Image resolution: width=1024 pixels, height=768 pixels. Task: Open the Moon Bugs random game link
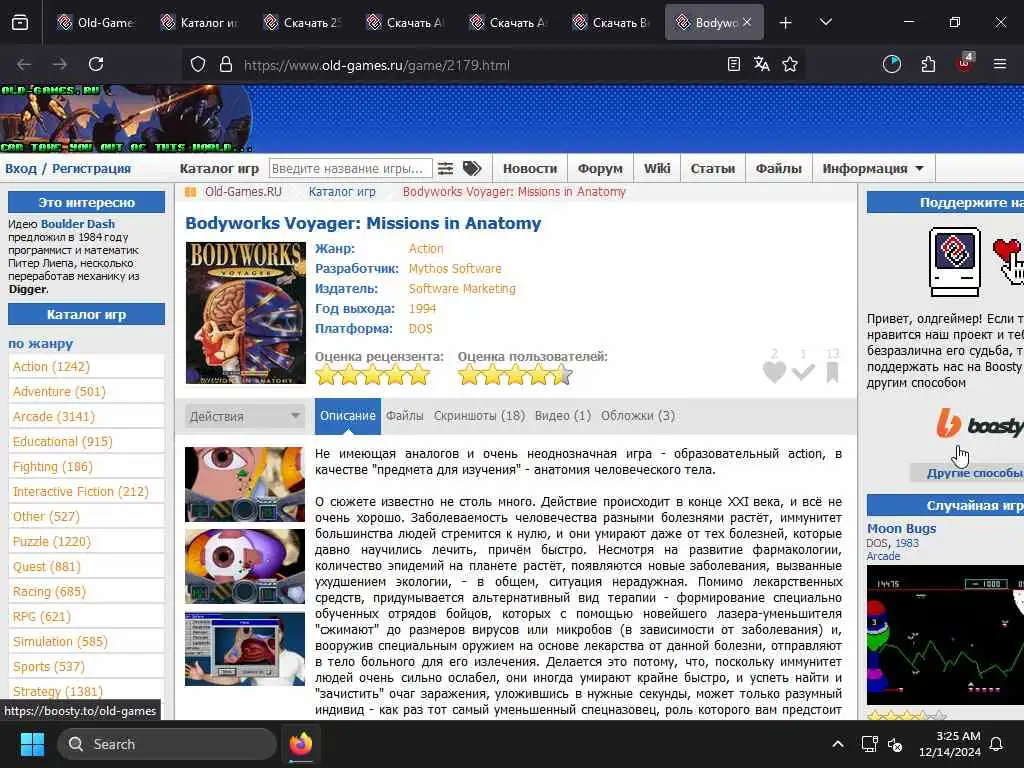click(x=901, y=528)
